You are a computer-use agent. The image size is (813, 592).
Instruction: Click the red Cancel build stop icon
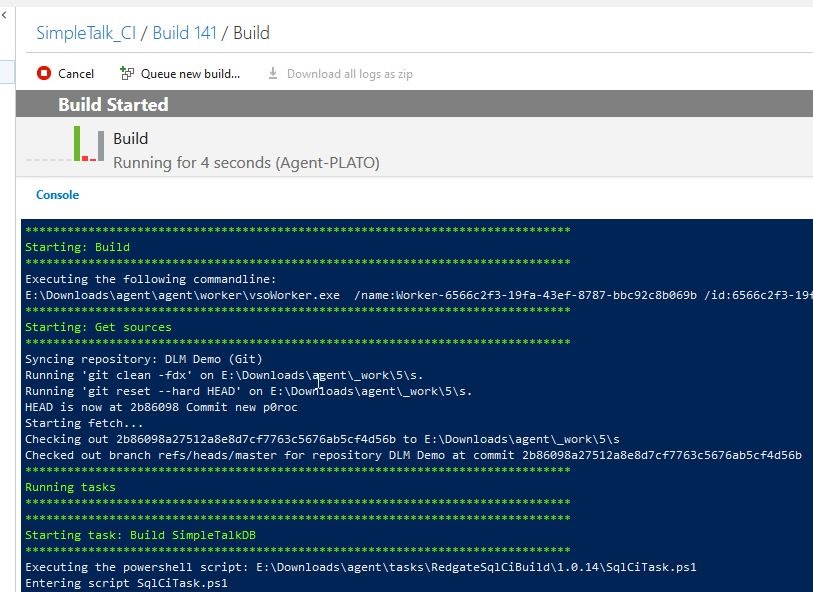coord(43,73)
